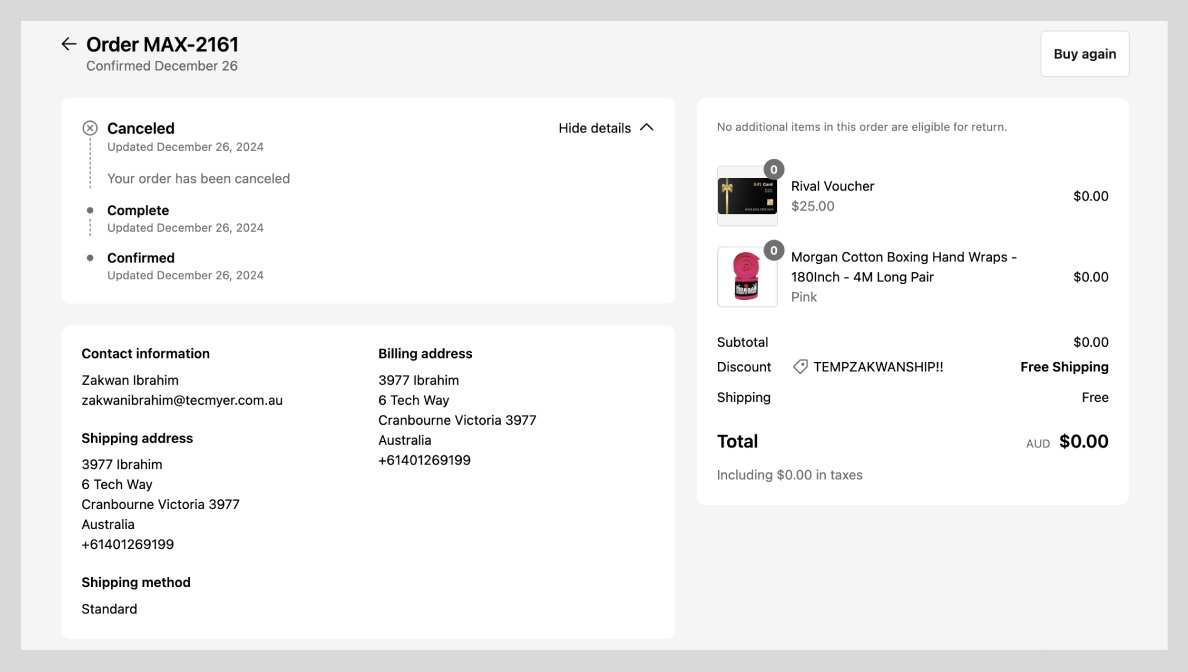The width and height of the screenshot is (1188, 672).
Task: Click the shipping address phone number
Action: [x=128, y=545]
